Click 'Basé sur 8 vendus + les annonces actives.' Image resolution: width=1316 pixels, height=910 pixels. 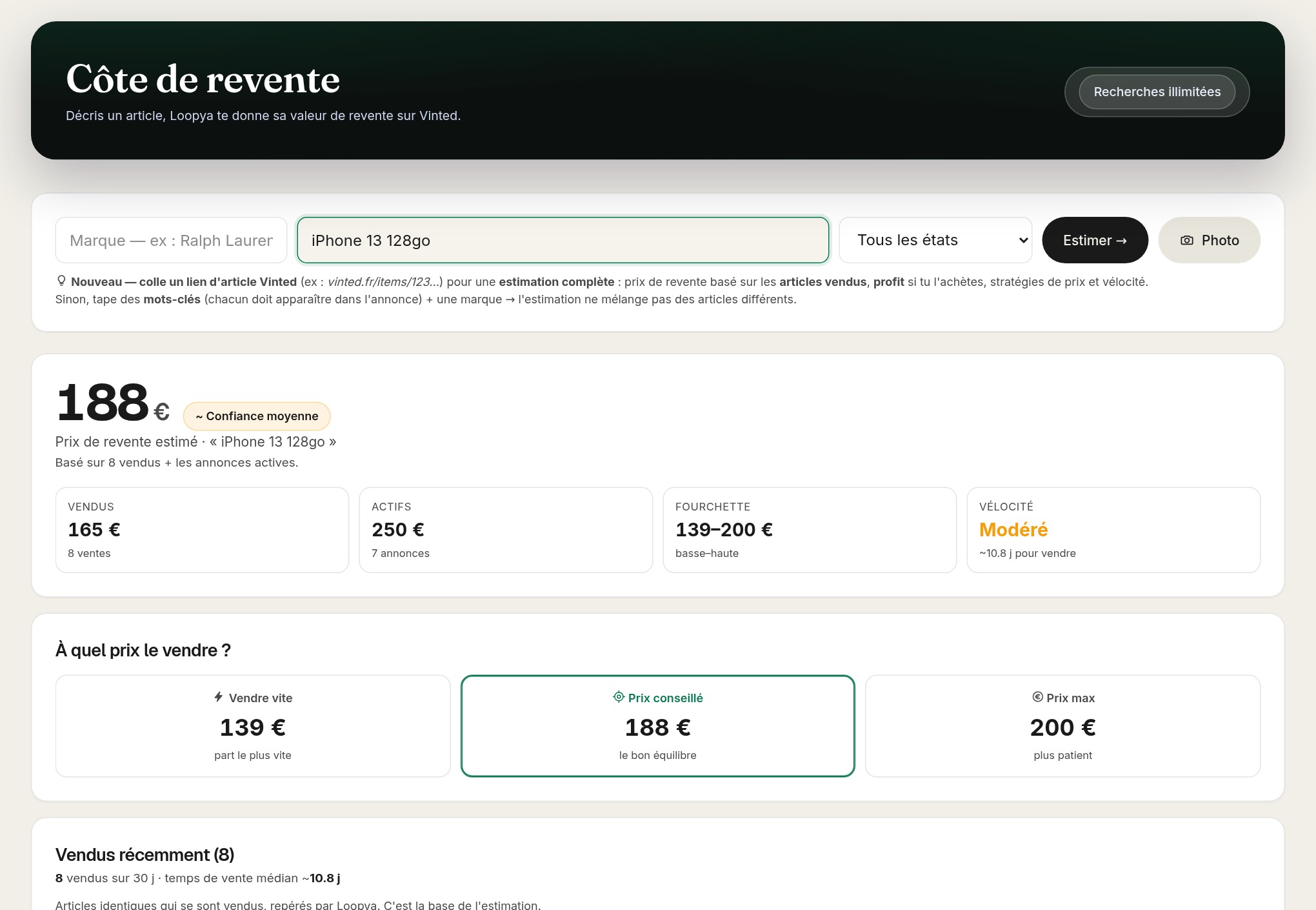tap(177, 463)
